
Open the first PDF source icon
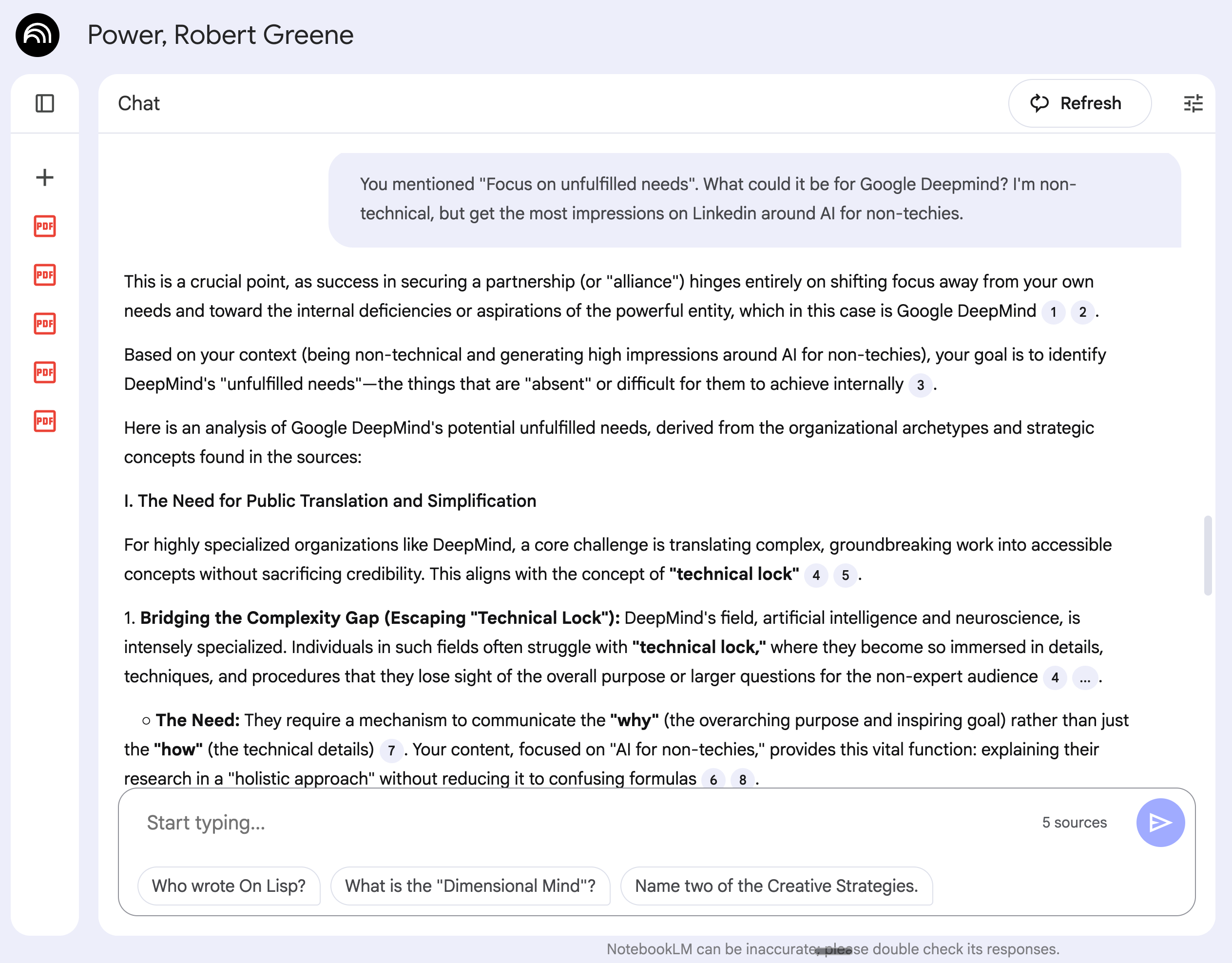click(44, 226)
